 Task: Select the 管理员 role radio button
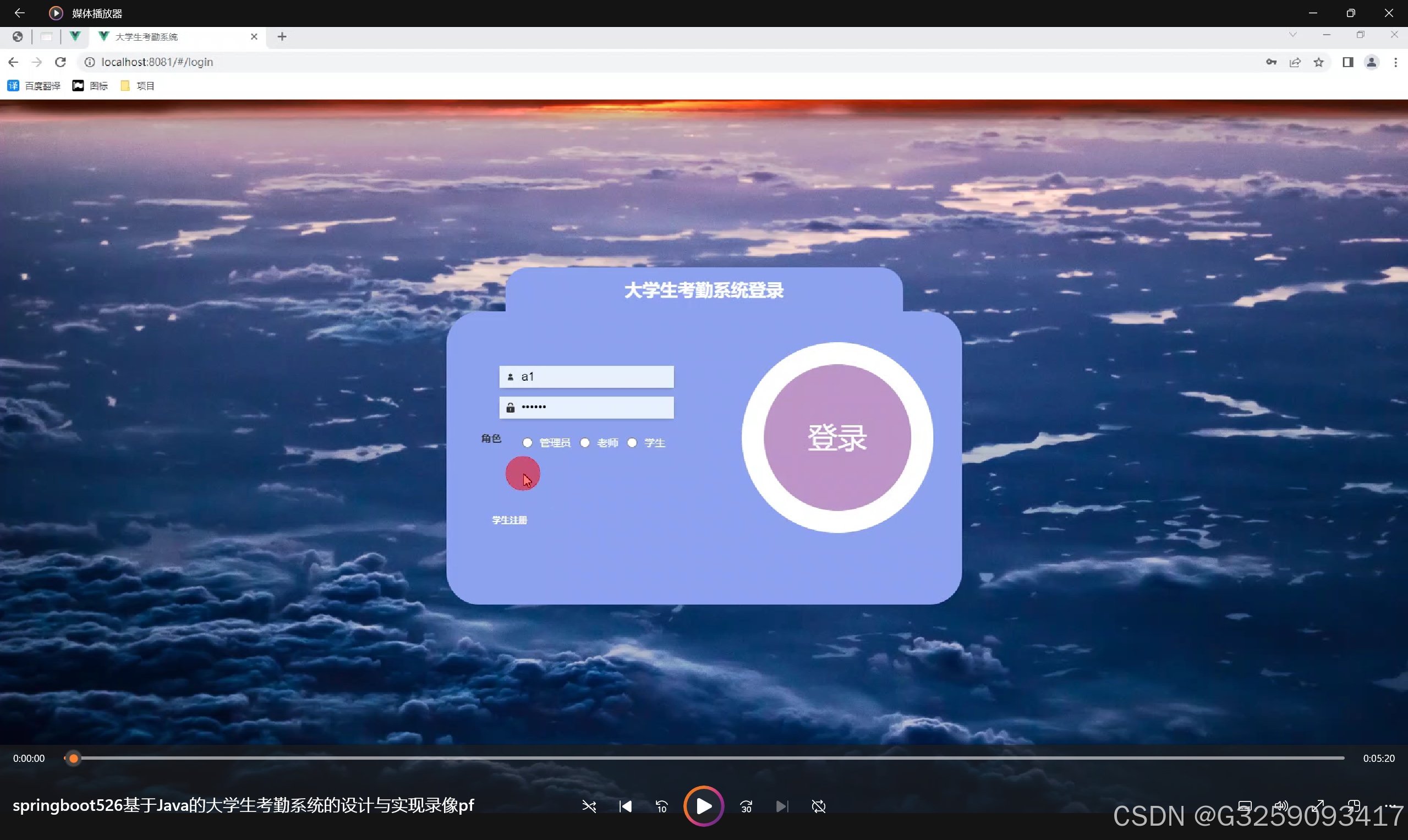[x=527, y=443]
